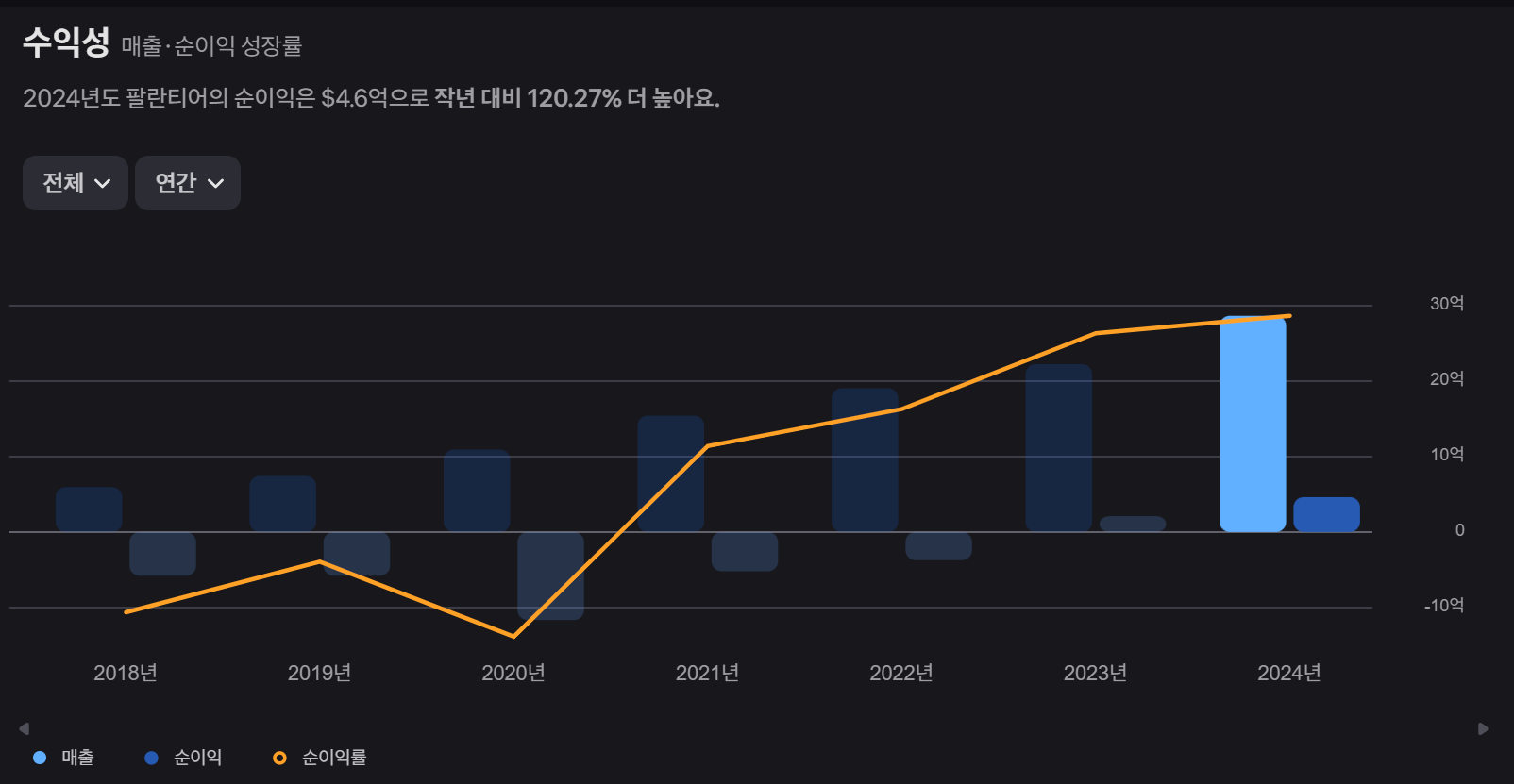Click the 매출·순이익 성장률 subtitle
This screenshot has height=784, width=1514.
point(211,46)
